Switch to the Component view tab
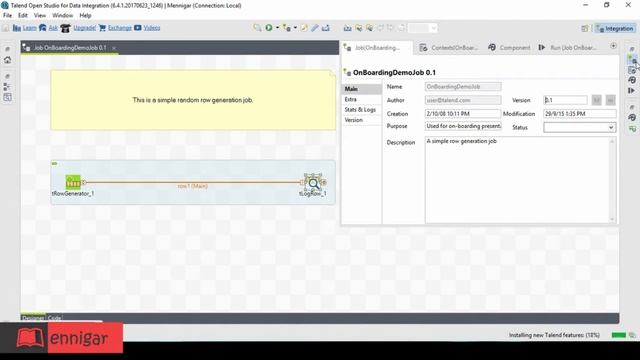The height and width of the screenshot is (360, 640). point(509,48)
